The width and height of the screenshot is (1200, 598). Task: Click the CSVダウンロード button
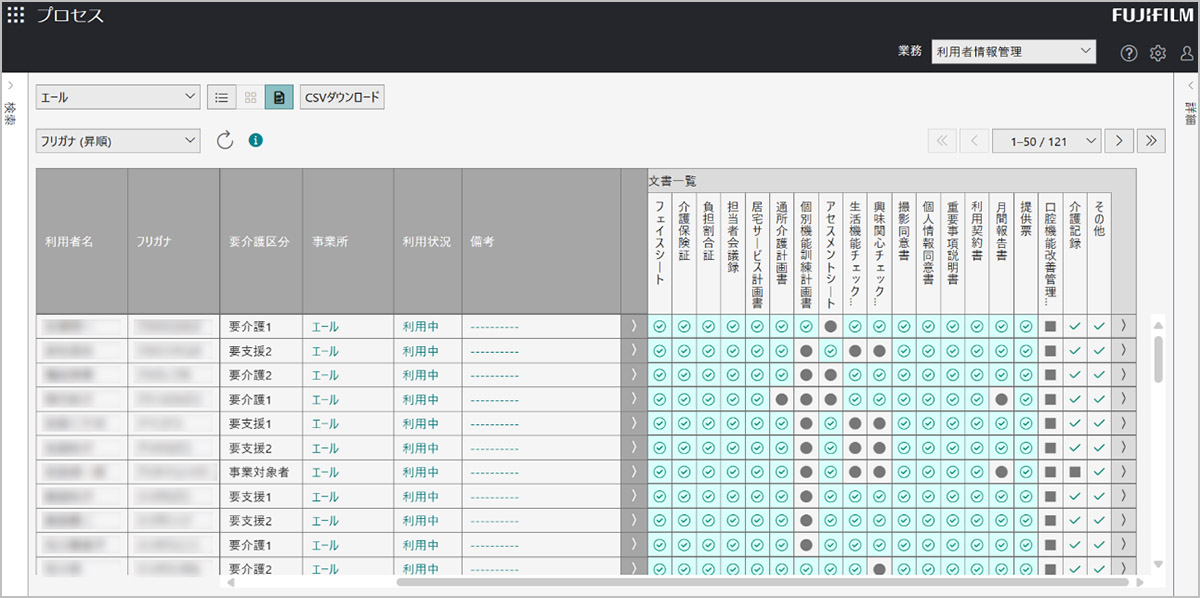(342, 97)
